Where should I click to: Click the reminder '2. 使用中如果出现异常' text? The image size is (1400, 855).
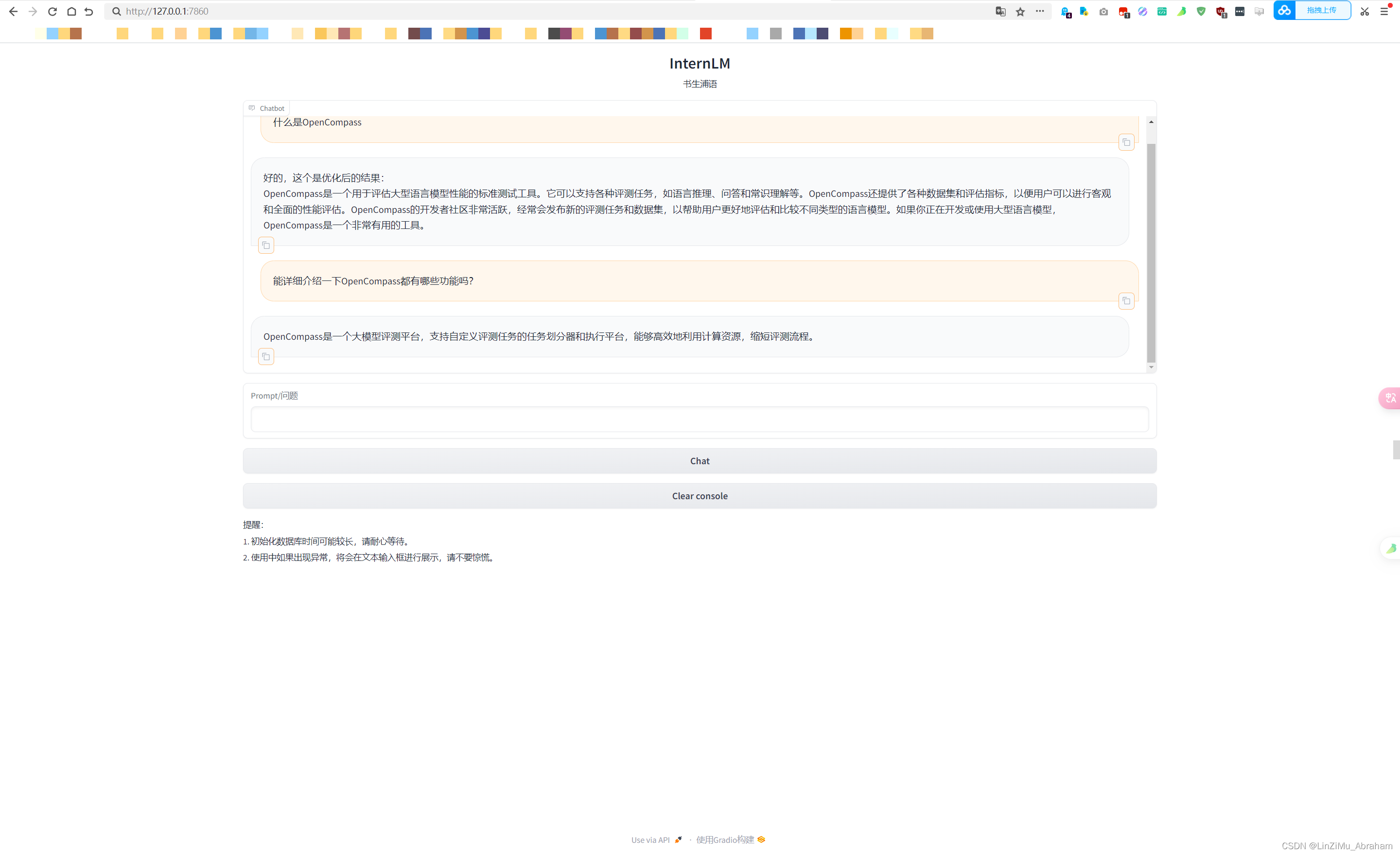(x=370, y=558)
